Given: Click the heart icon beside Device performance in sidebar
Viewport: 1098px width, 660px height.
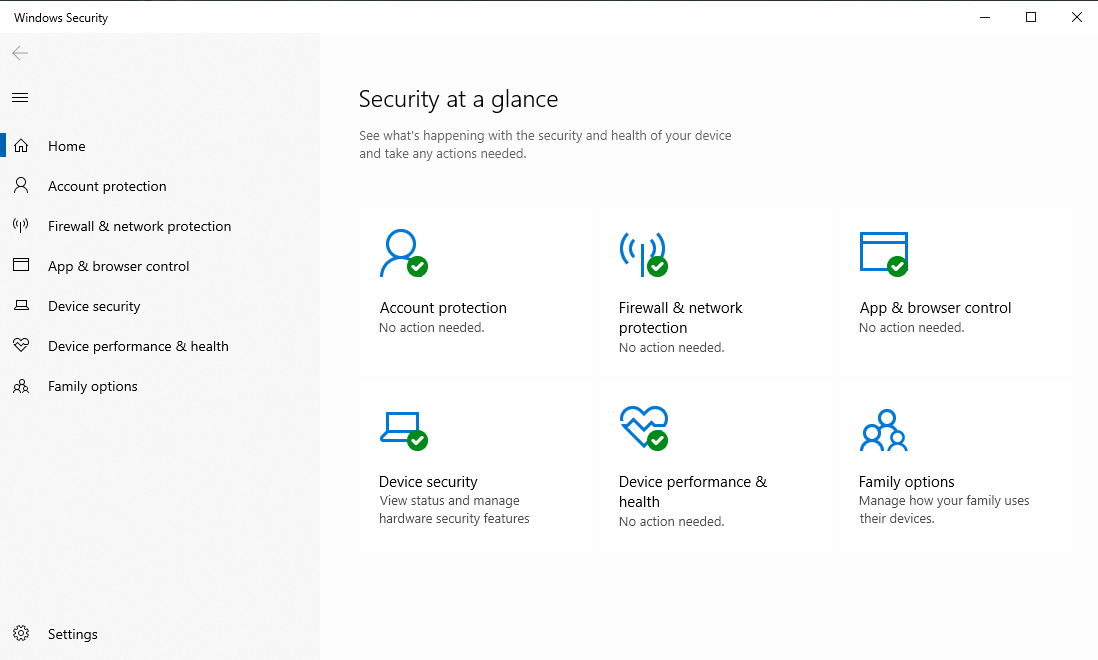Looking at the screenshot, I should pyautogui.click(x=21, y=345).
